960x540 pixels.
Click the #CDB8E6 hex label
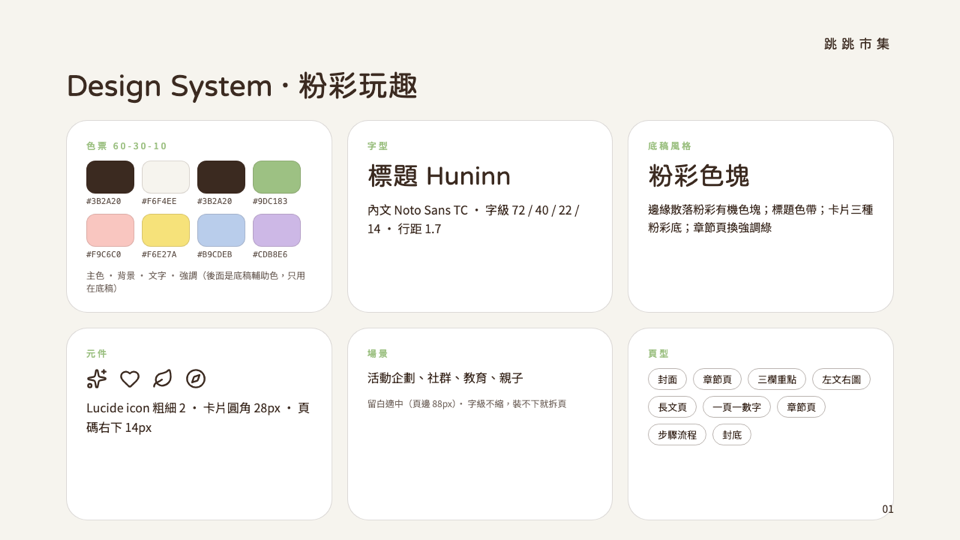270,254
